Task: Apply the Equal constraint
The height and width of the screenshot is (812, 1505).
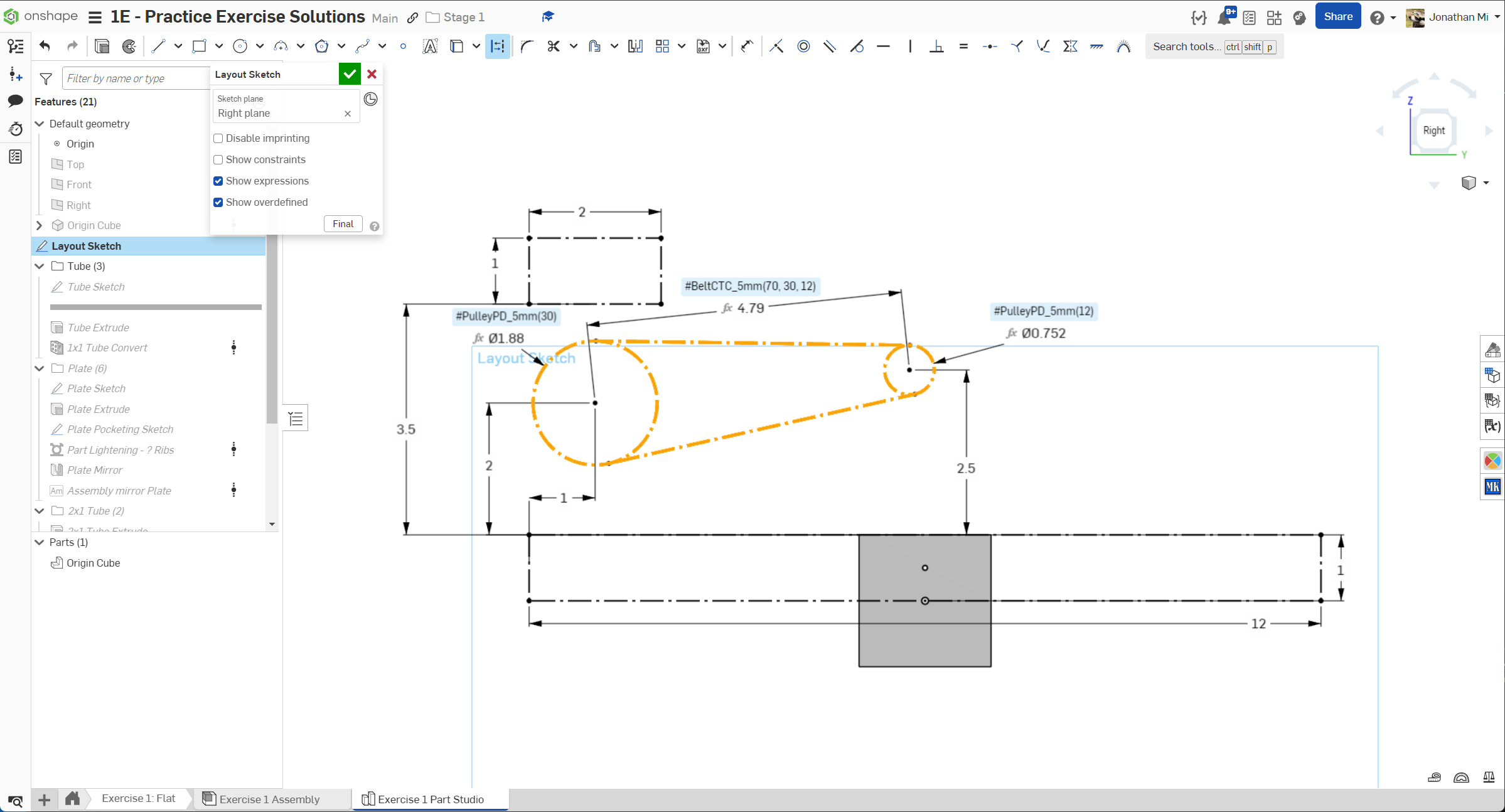Action: [x=963, y=46]
